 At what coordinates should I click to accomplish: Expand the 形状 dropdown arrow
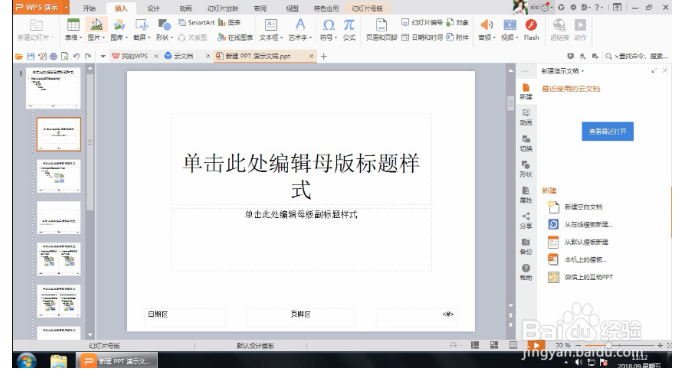click(x=172, y=38)
